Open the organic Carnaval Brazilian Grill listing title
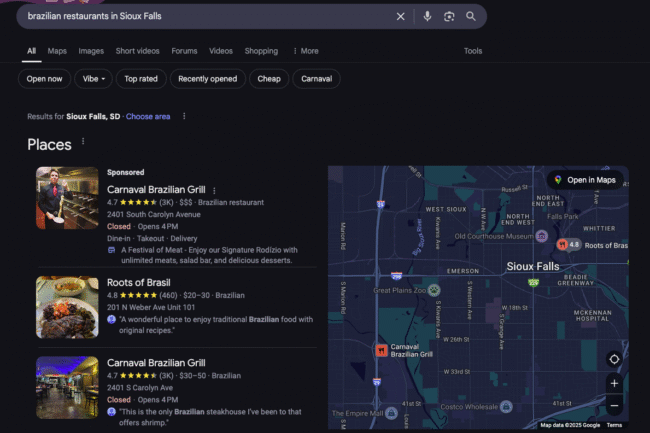Viewport: 650px width, 433px height. pyautogui.click(x=156, y=363)
